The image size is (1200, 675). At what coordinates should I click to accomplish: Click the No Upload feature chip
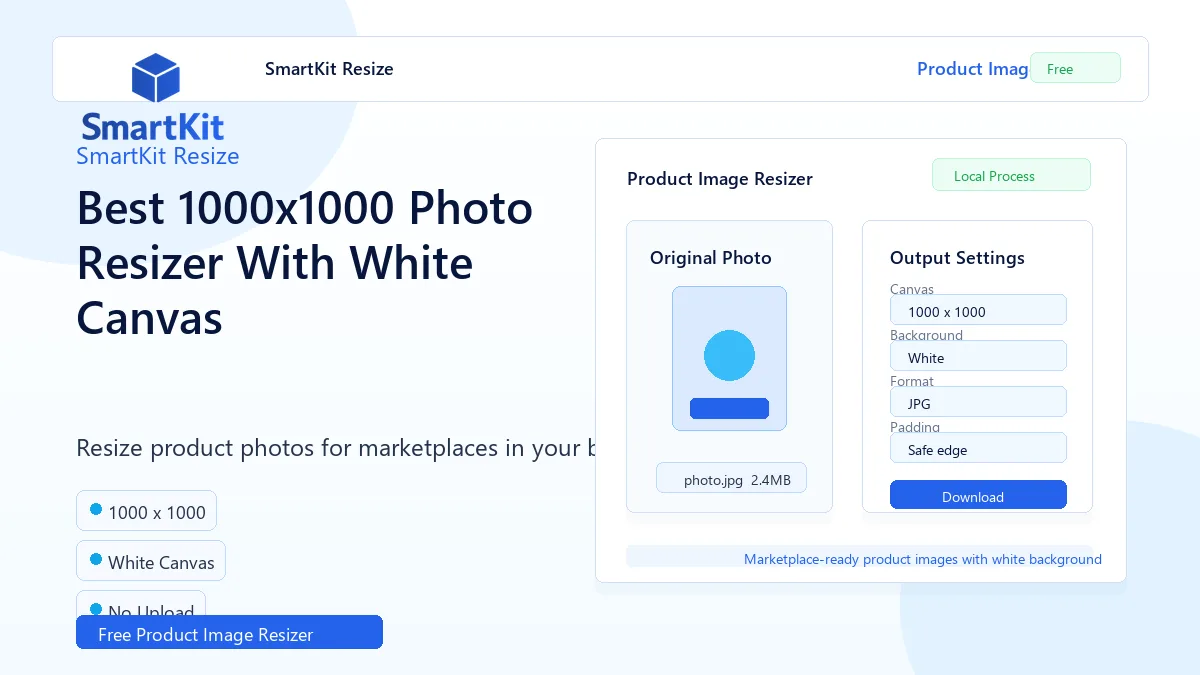(x=141, y=603)
